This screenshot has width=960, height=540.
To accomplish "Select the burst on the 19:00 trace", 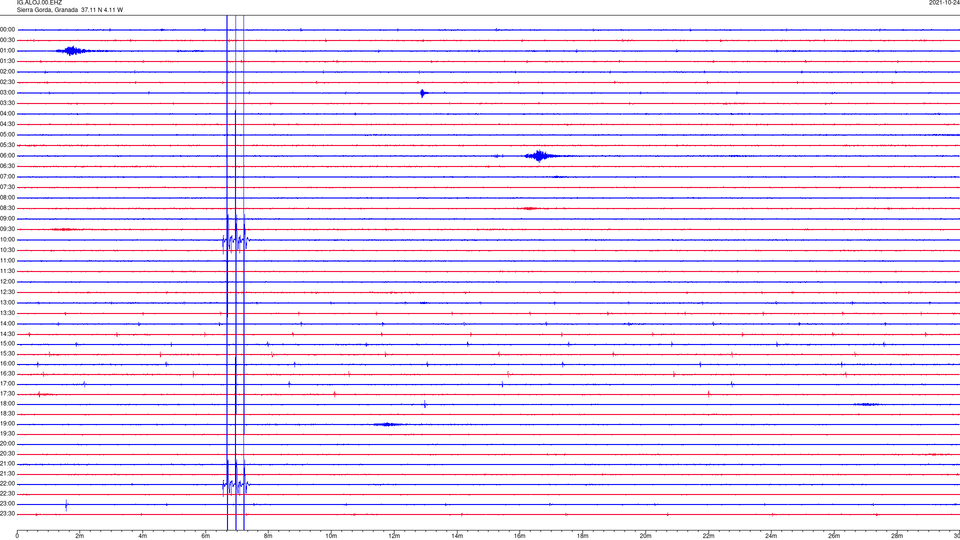I will [x=387, y=424].
